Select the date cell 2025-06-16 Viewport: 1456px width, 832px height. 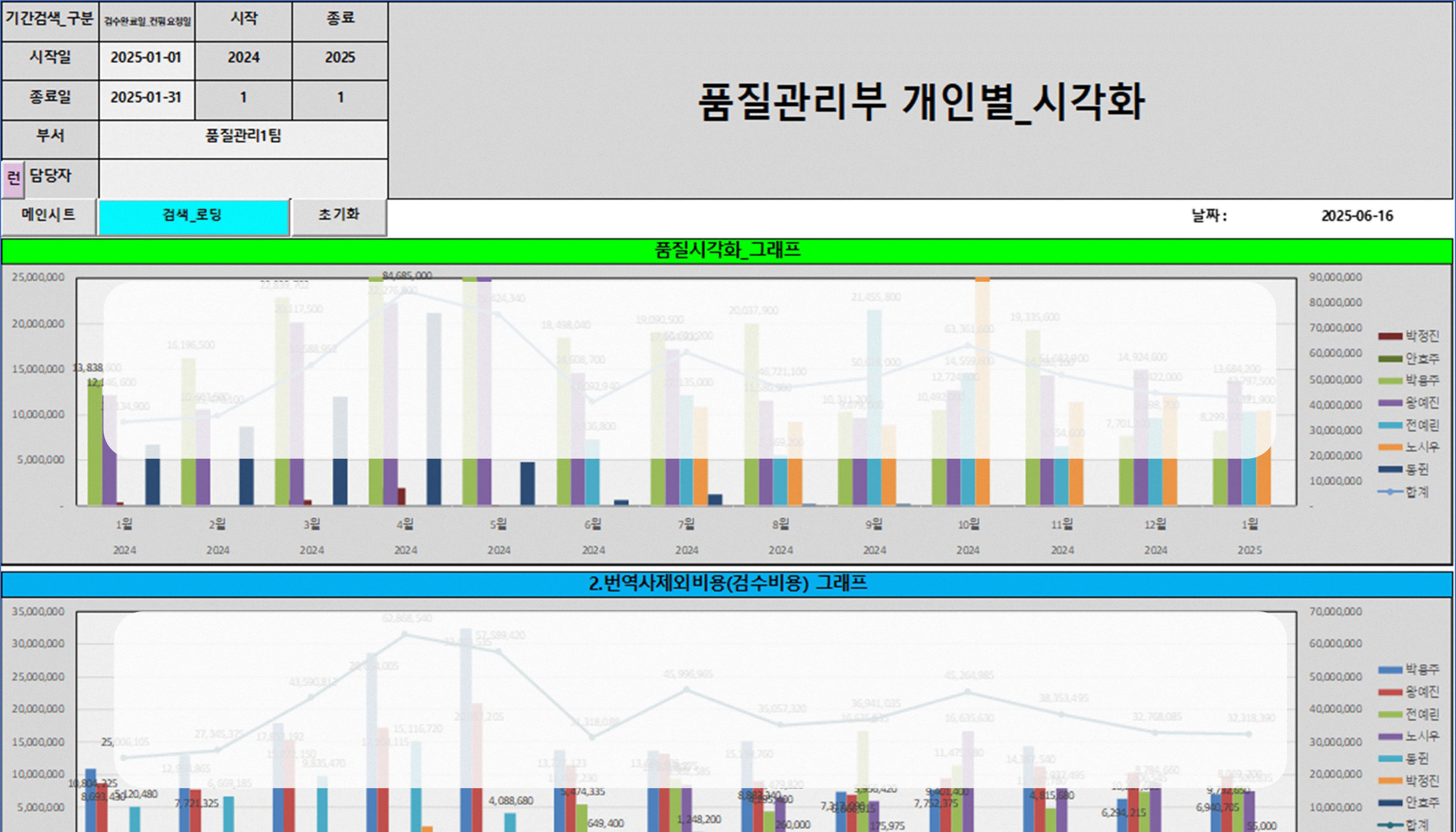pyautogui.click(x=1357, y=217)
